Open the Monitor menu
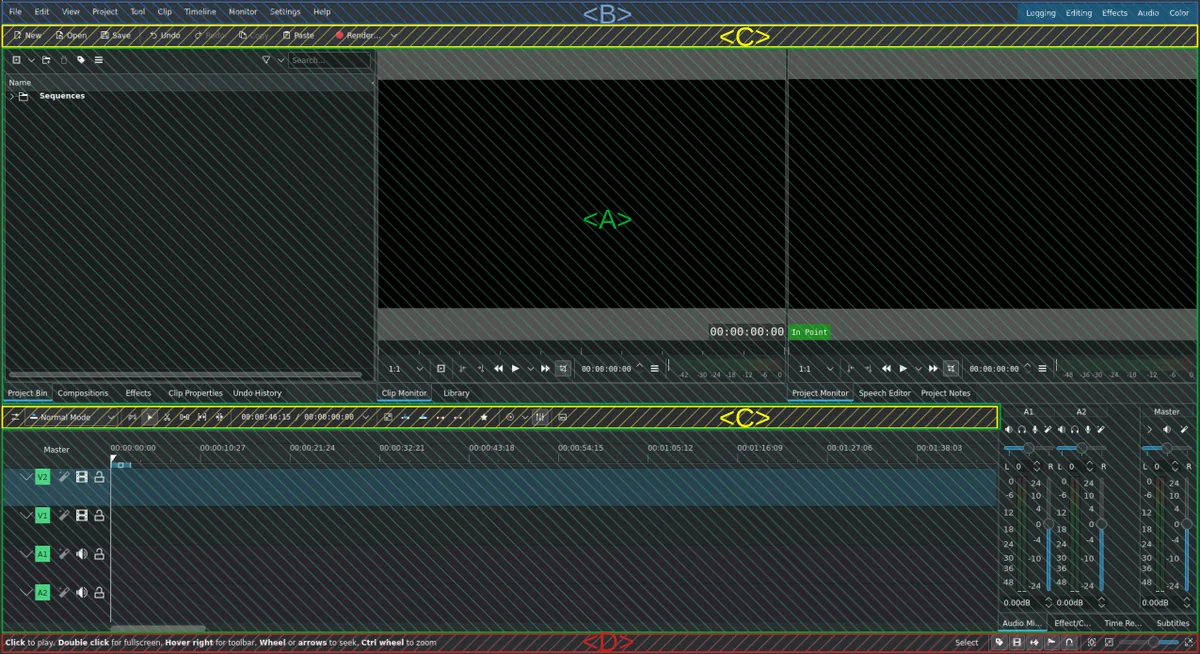Viewport: 1200px width, 654px height. pos(243,12)
